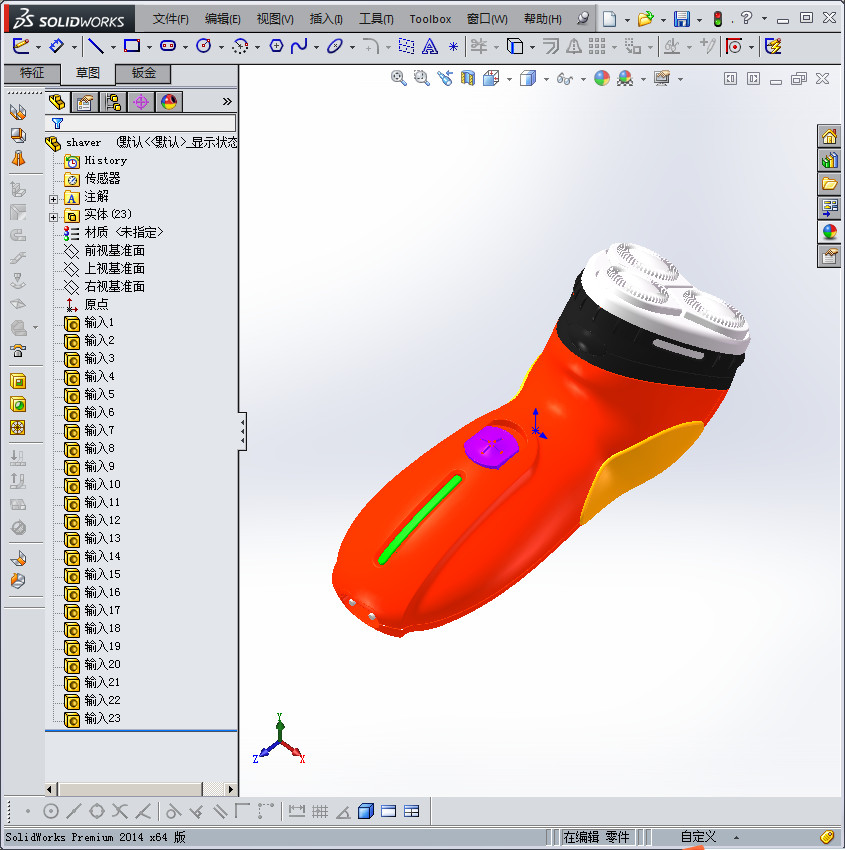Switch to the 草图 tab
Image resolution: width=845 pixels, height=850 pixels.
[88, 73]
